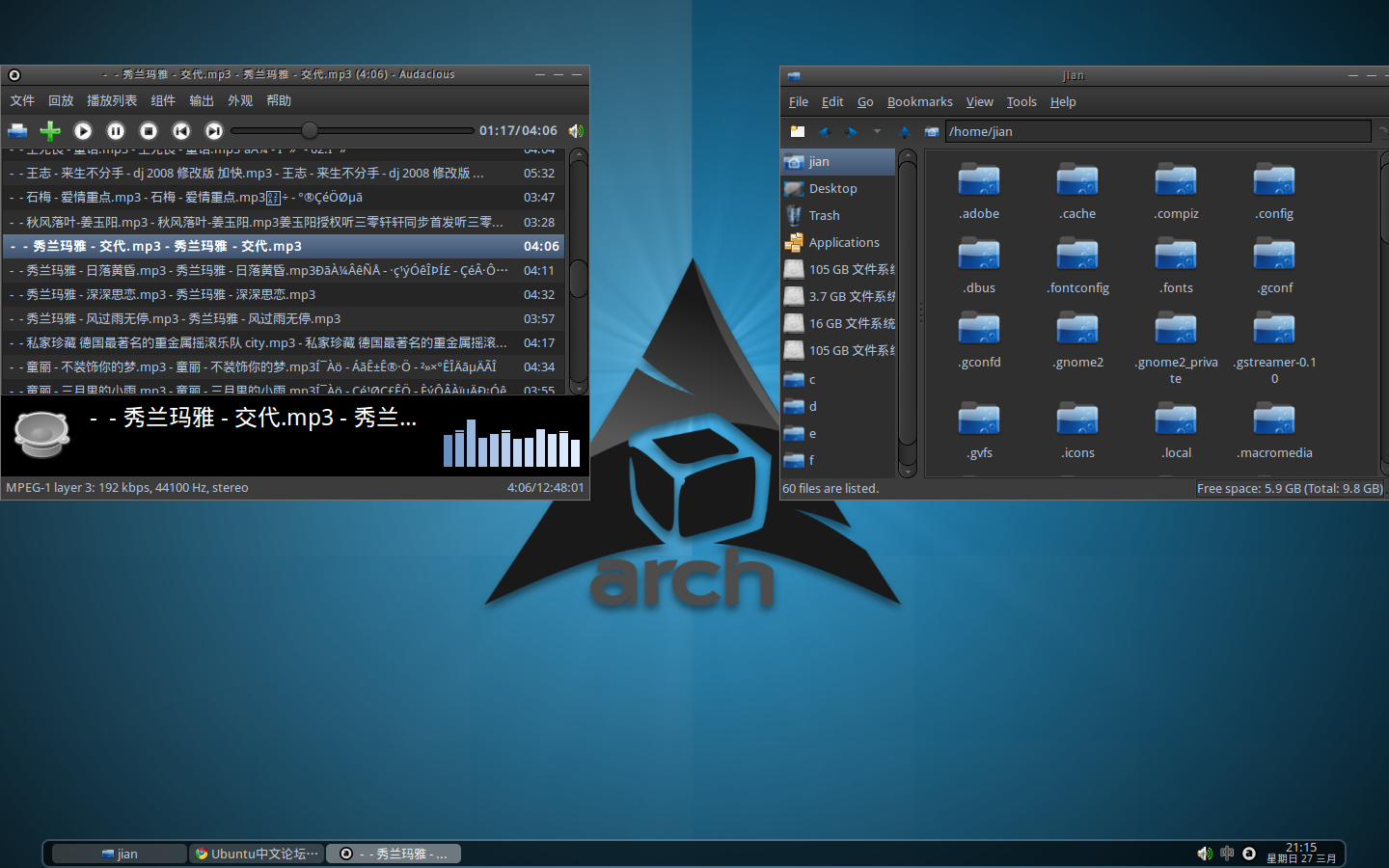
Task: Click the new tab icon in file manager
Action: click(x=797, y=131)
